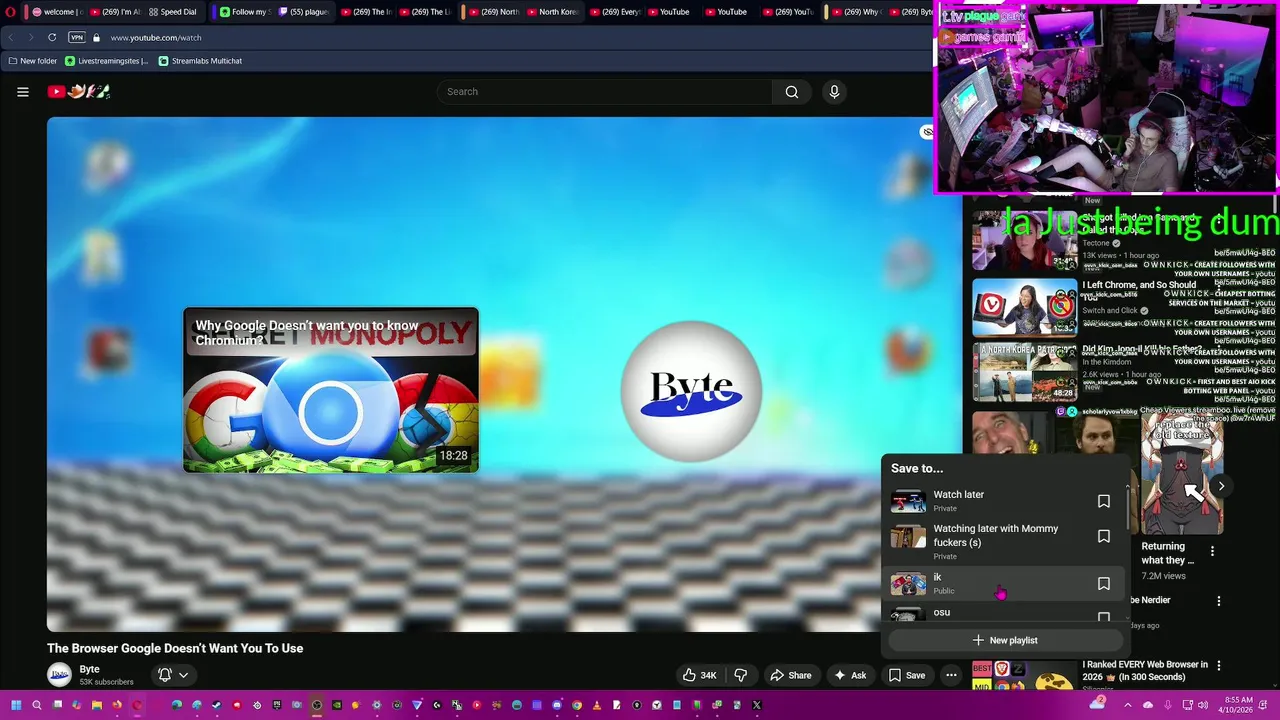Open more actions ellipsis under video

coord(951,675)
